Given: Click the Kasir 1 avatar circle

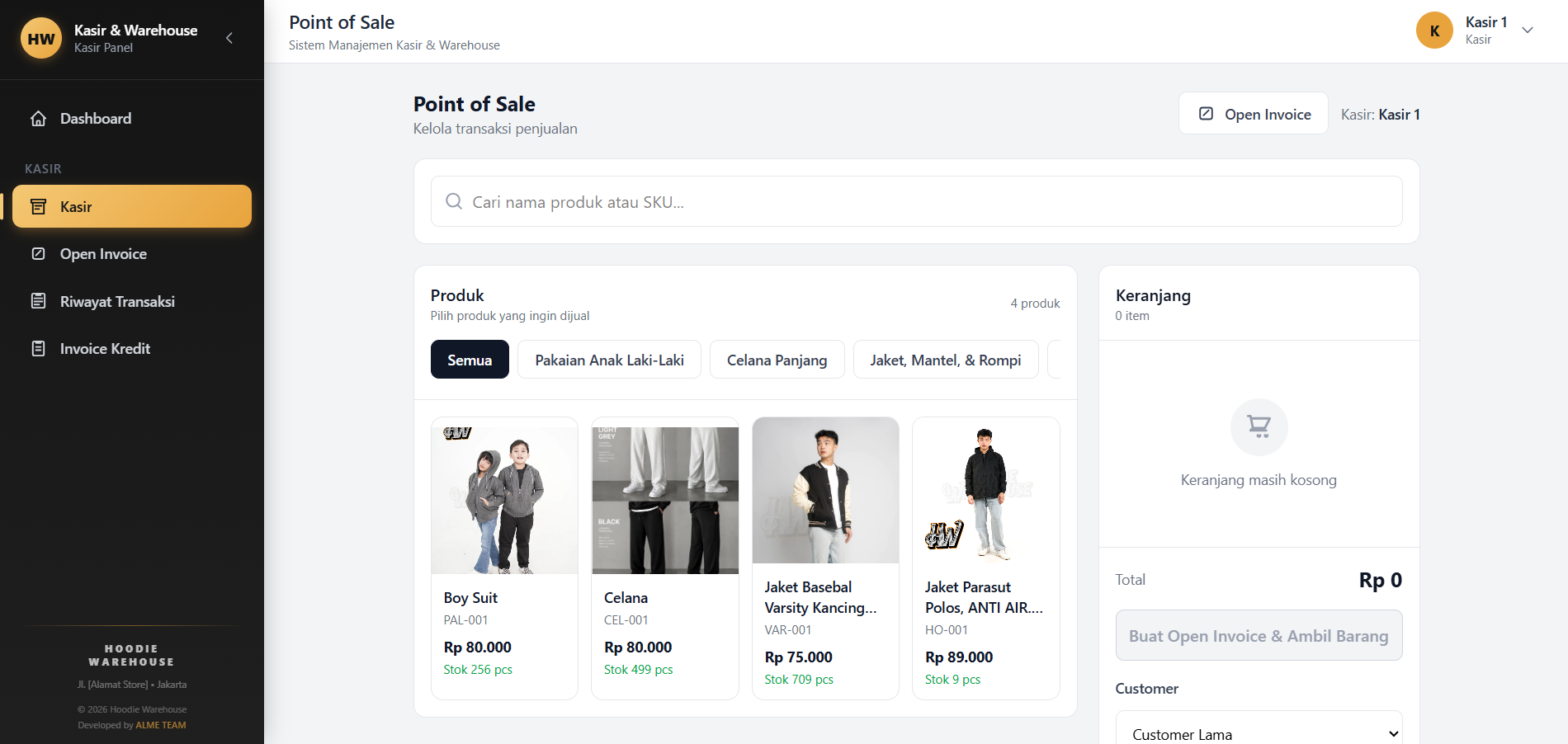Looking at the screenshot, I should point(1434,31).
